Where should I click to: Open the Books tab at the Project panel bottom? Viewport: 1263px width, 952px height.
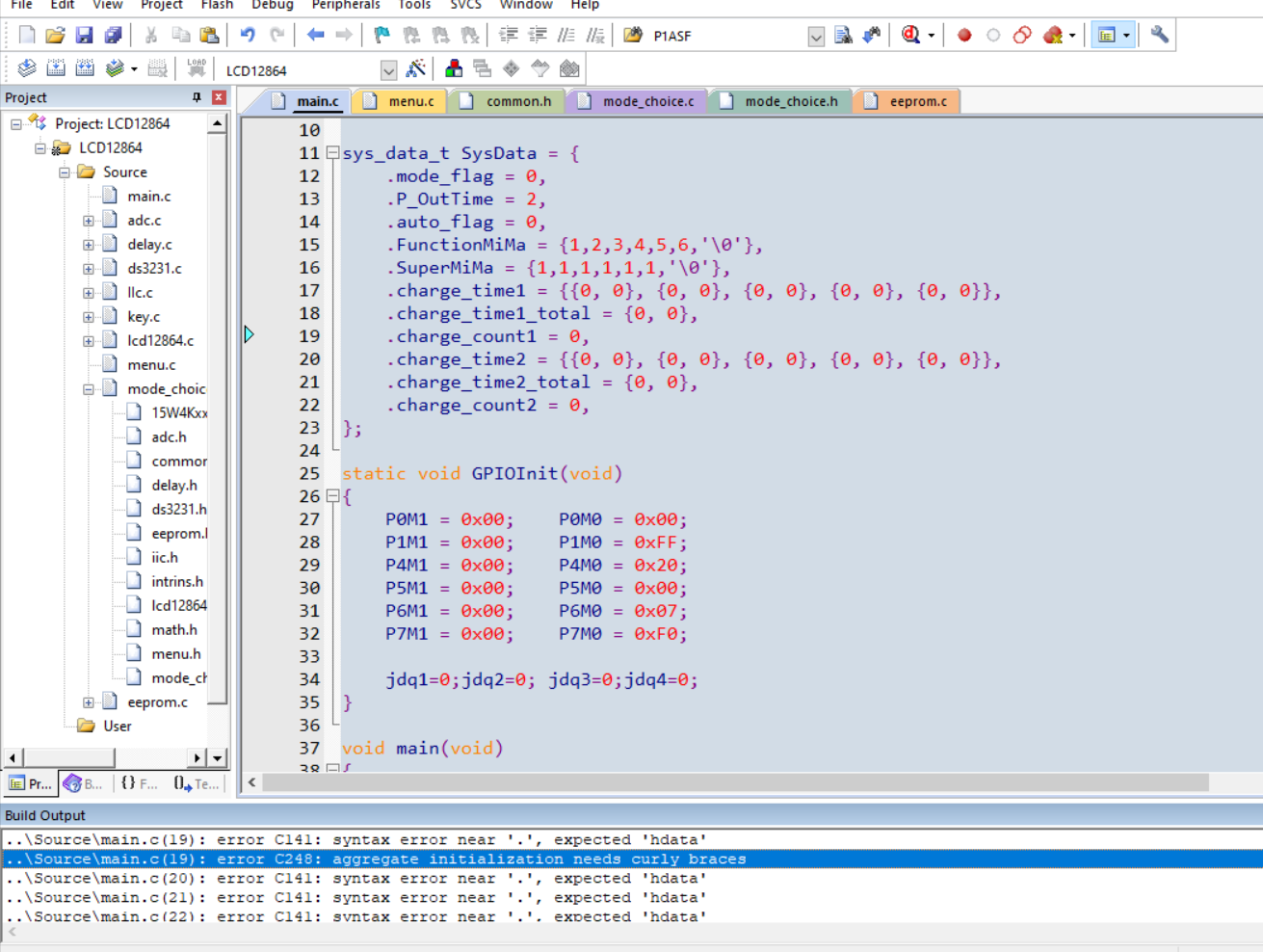pos(84,783)
